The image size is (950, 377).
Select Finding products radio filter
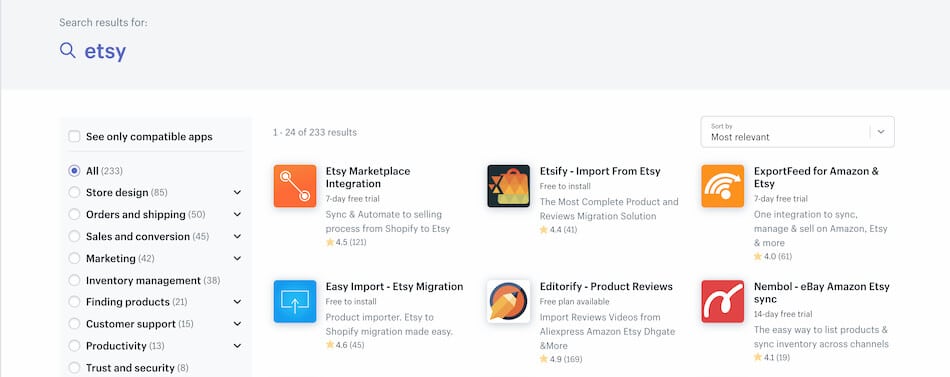point(74,302)
